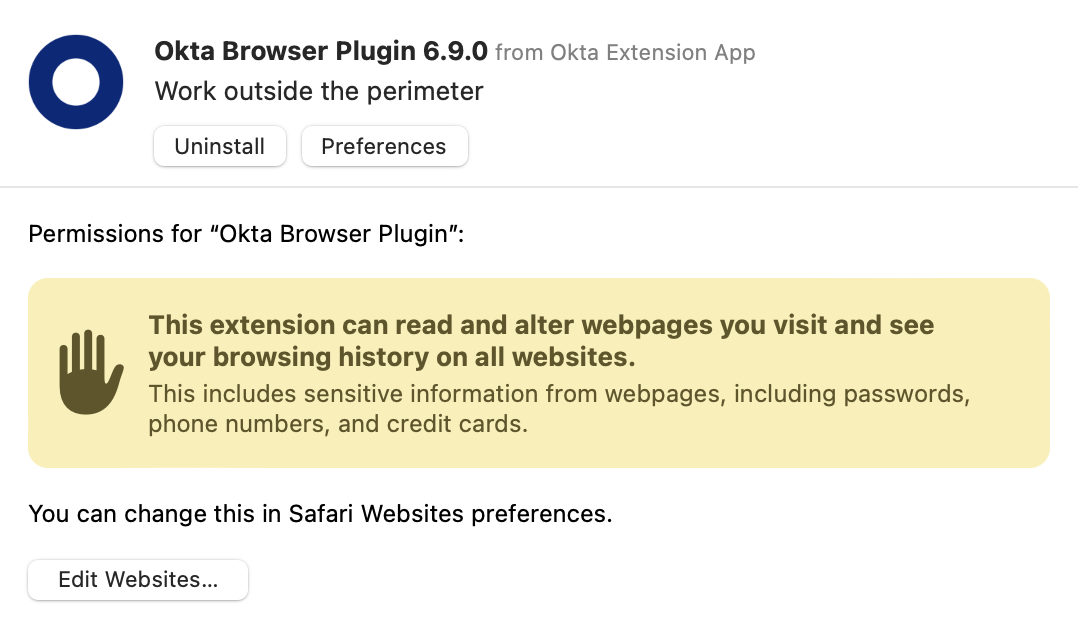The width and height of the screenshot is (1078, 628).
Task: Click the 'Work outside the perimeter' tagline
Action: (319, 91)
